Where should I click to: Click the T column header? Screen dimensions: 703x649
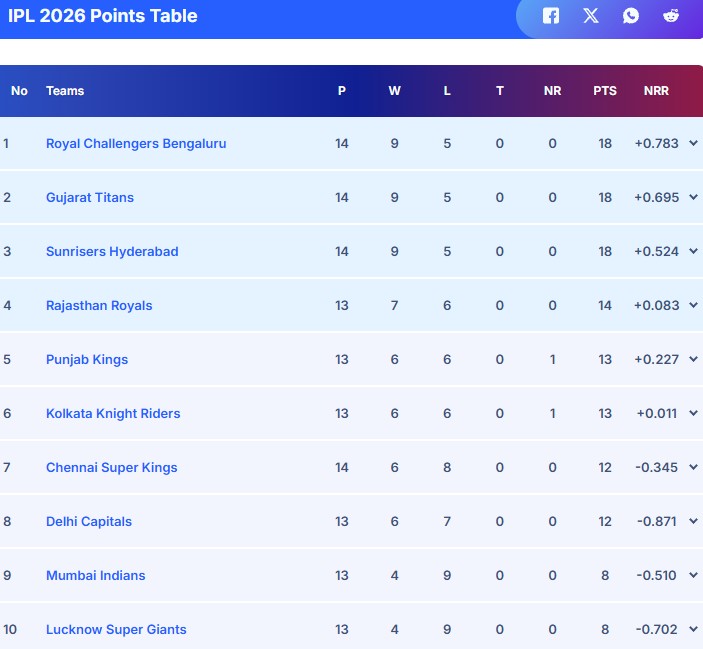(499, 91)
